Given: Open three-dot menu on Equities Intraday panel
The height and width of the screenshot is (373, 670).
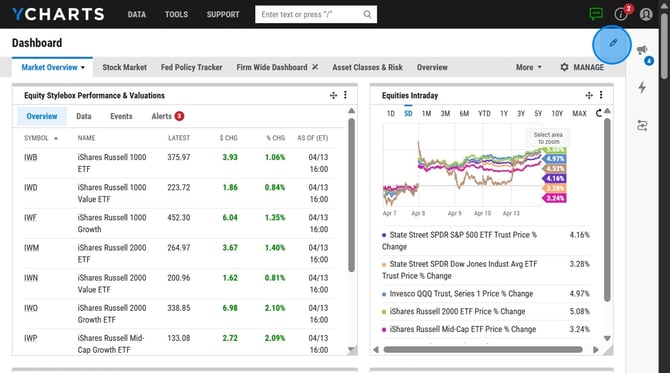Looking at the screenshot, I should click(x=601, y=95).
